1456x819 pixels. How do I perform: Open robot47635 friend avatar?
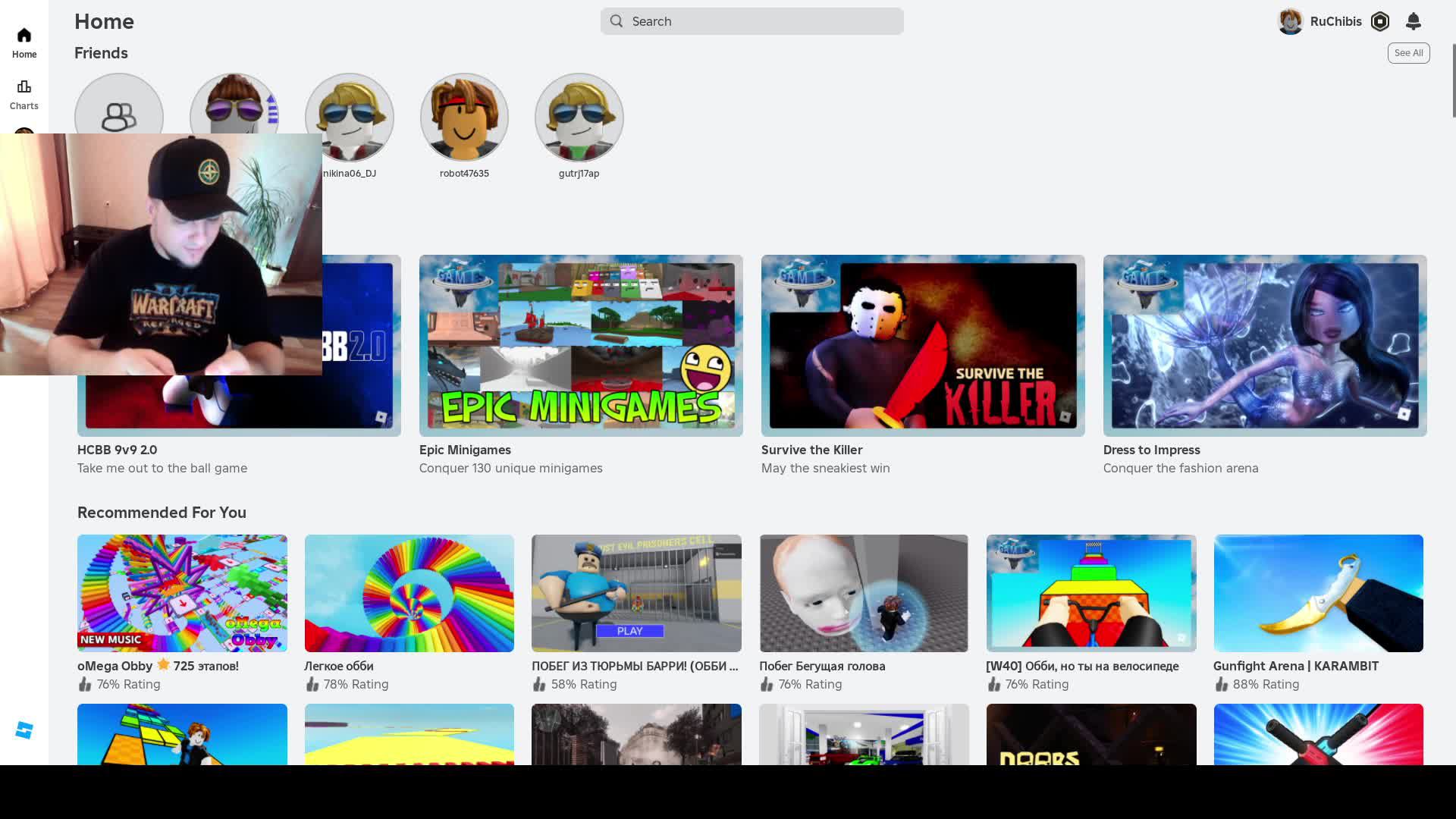coord(464,118)
